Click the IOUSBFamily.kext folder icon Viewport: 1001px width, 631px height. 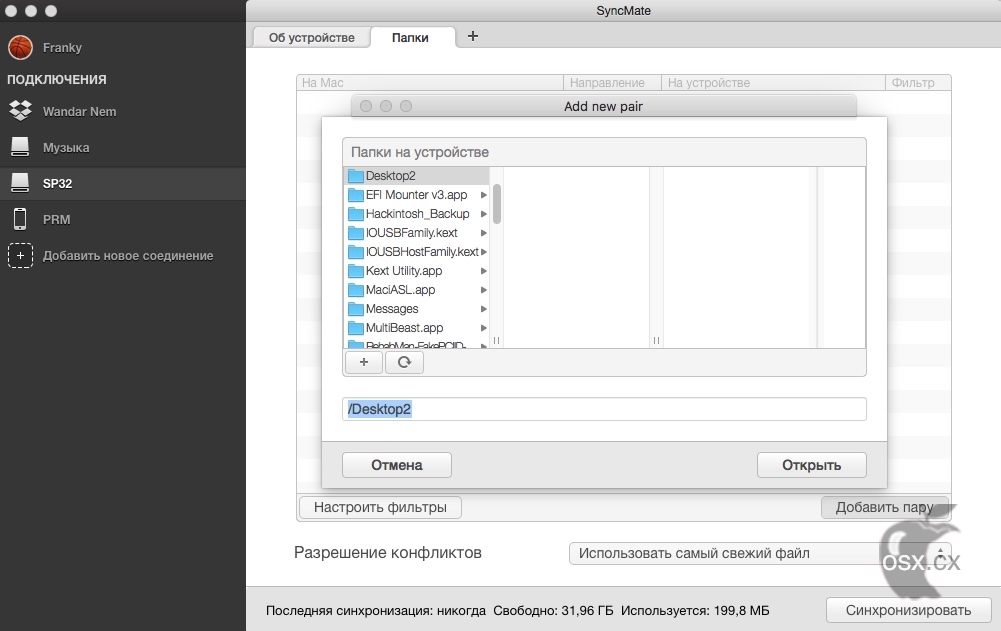pyautogui.click(x=356, y=233)
